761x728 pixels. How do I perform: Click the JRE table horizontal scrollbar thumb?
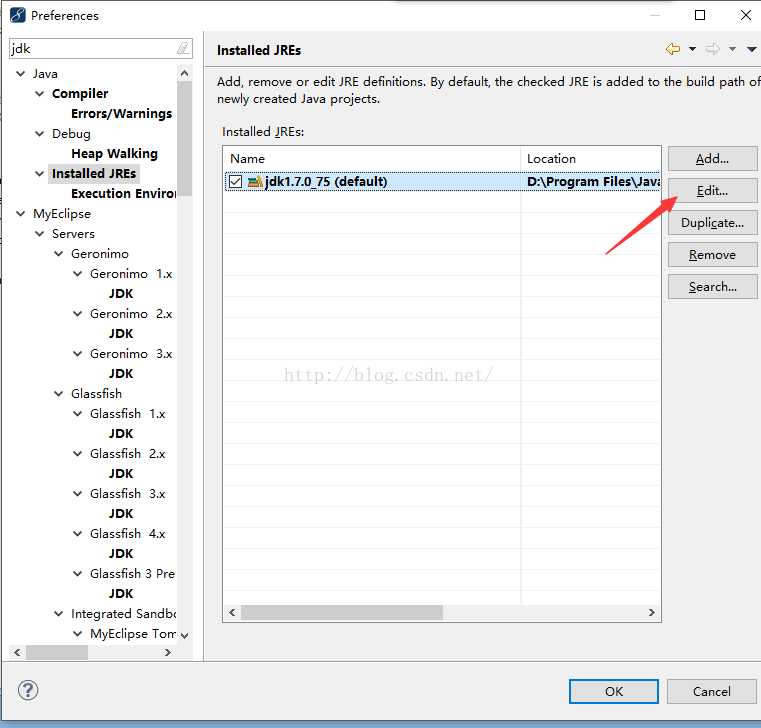coord(342,613)
